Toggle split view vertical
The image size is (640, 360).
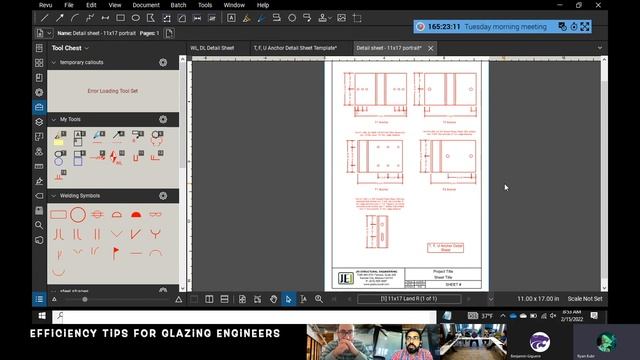(x=209, y=299)
